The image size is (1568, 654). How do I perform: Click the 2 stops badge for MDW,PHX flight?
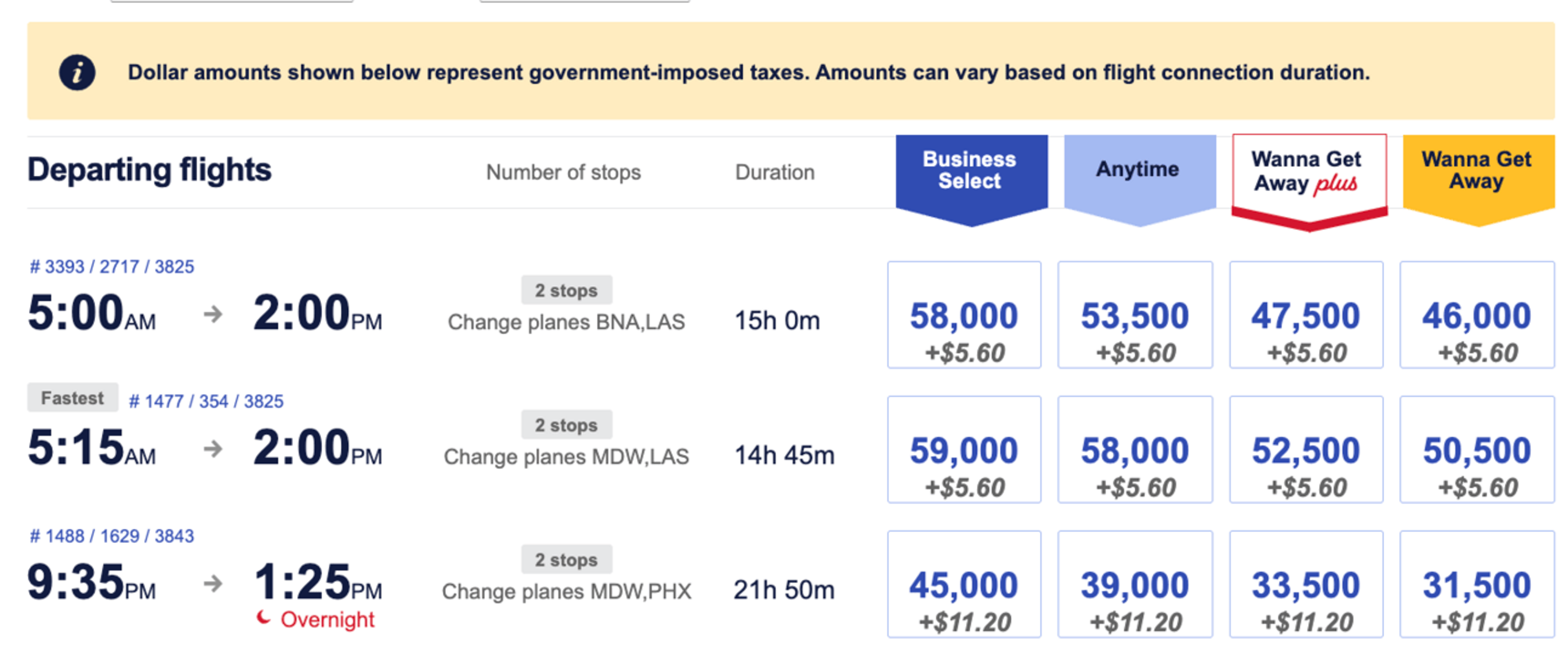click(x=566, y=559)
